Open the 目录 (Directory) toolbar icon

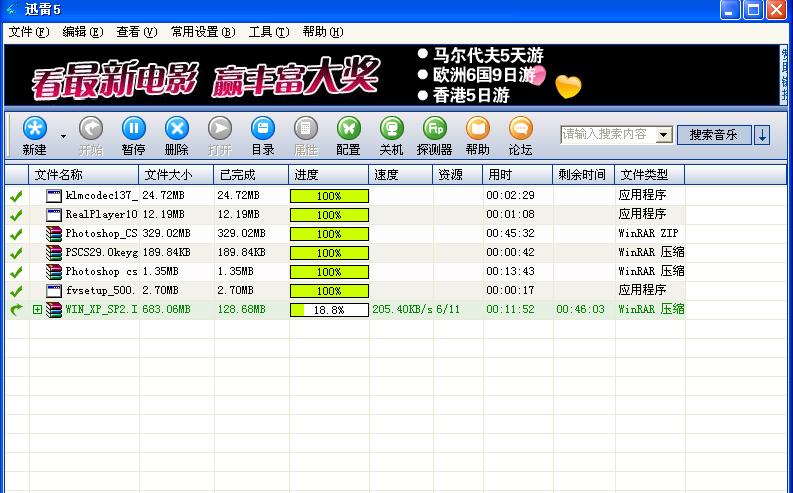tap(262, 128)
